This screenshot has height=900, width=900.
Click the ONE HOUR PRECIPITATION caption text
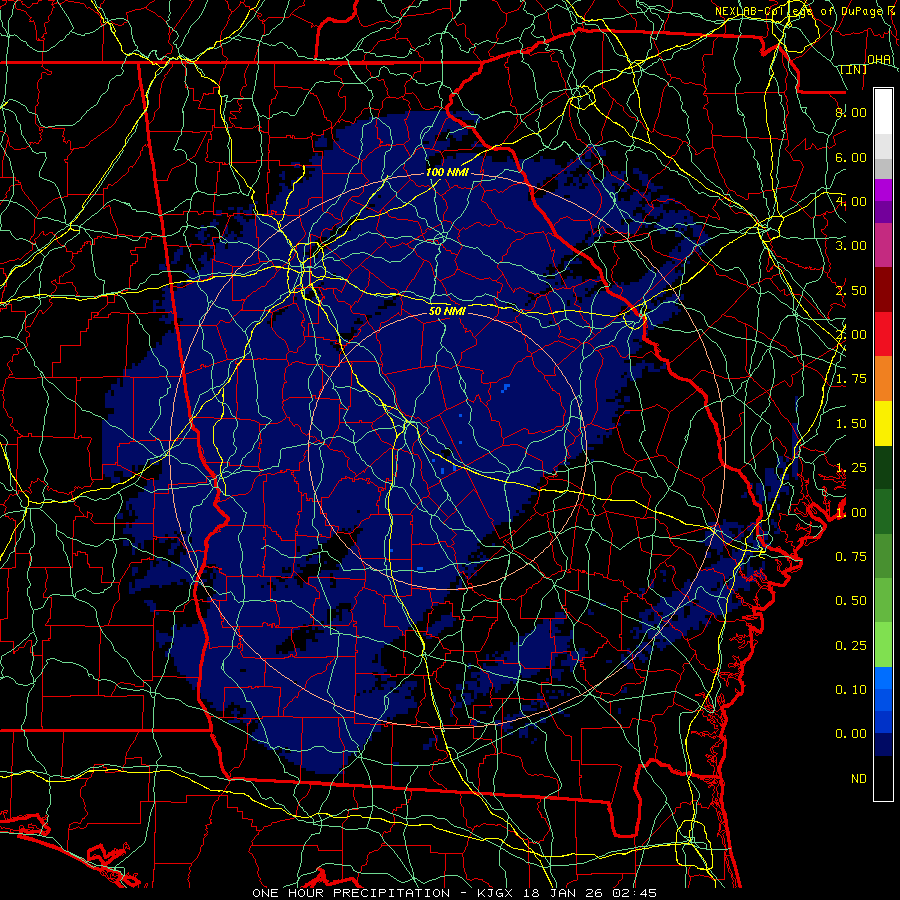point(351,893)
